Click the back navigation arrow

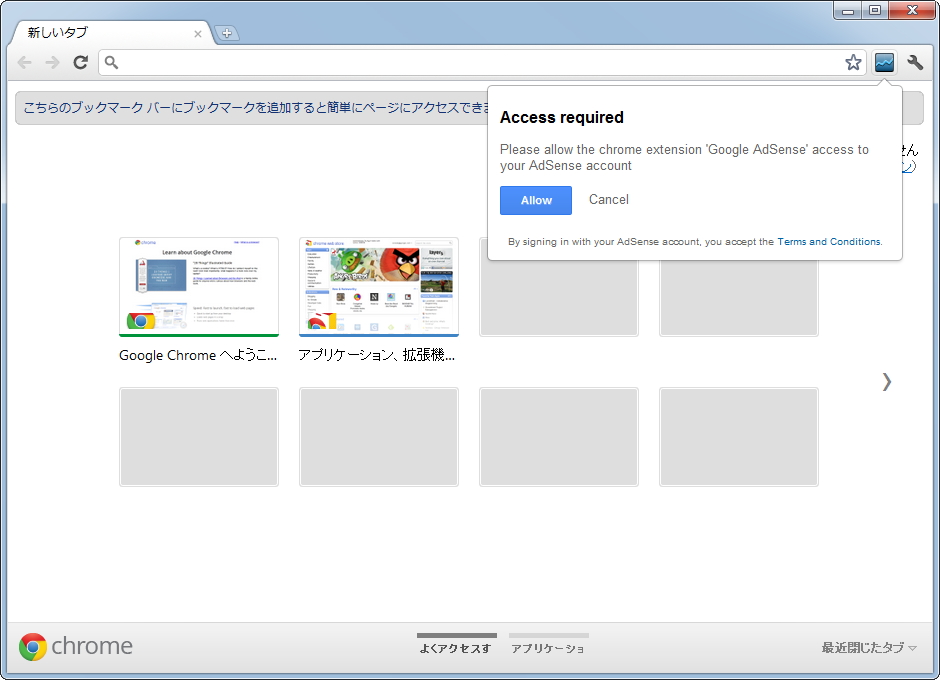[24, 62]
